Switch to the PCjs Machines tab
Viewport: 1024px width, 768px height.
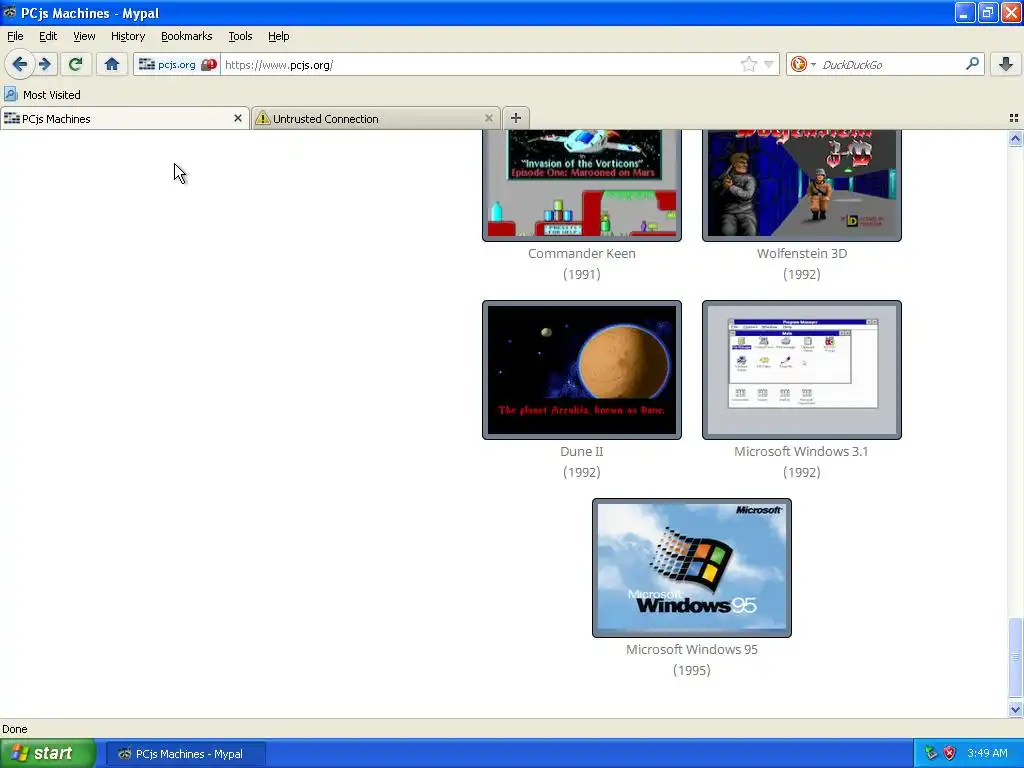point(118,118)
